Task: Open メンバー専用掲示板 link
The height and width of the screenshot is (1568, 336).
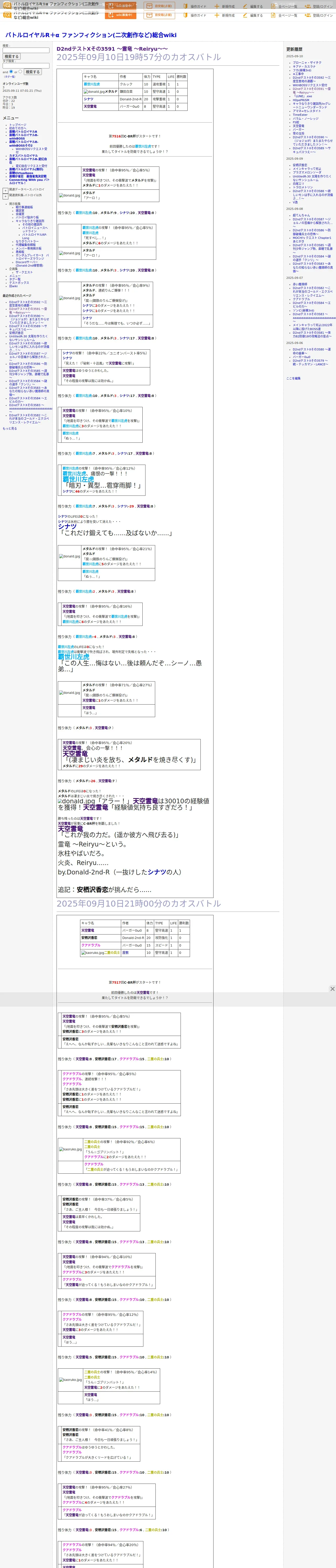Action: tap(29, 248)
